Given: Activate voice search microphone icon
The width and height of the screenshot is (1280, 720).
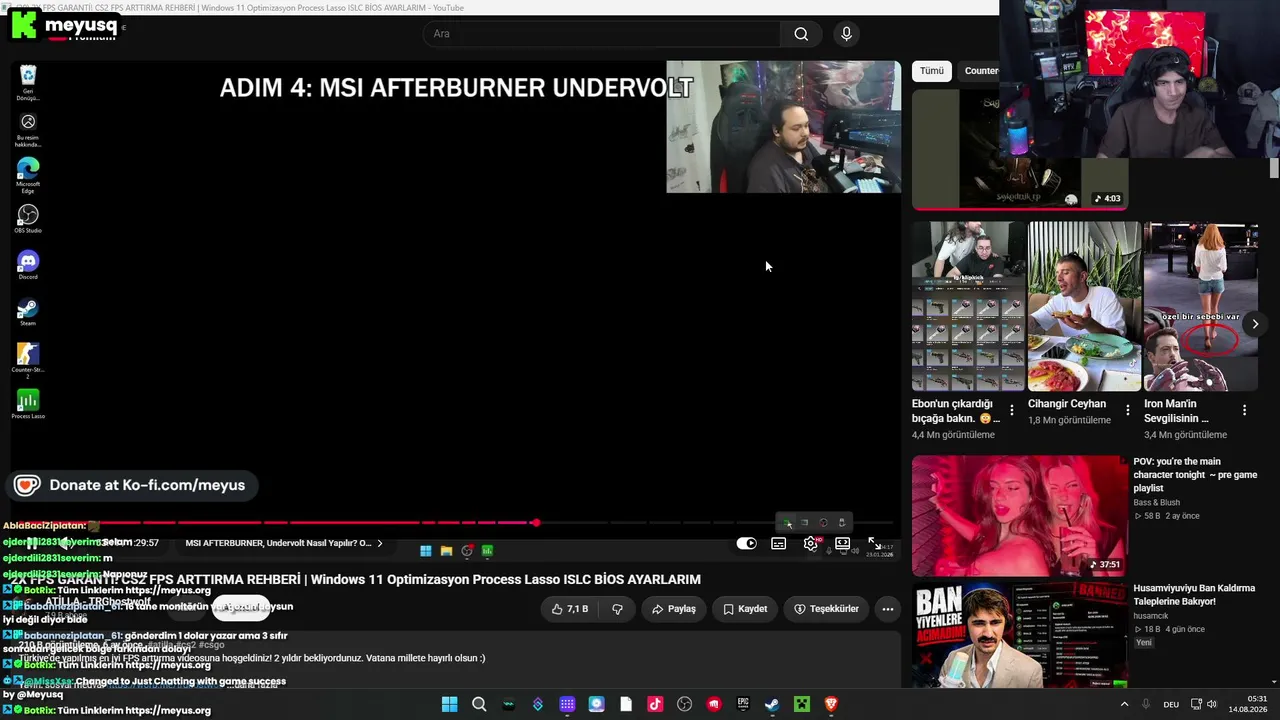Looking at the screenshot, I should (x=846, y=34).
